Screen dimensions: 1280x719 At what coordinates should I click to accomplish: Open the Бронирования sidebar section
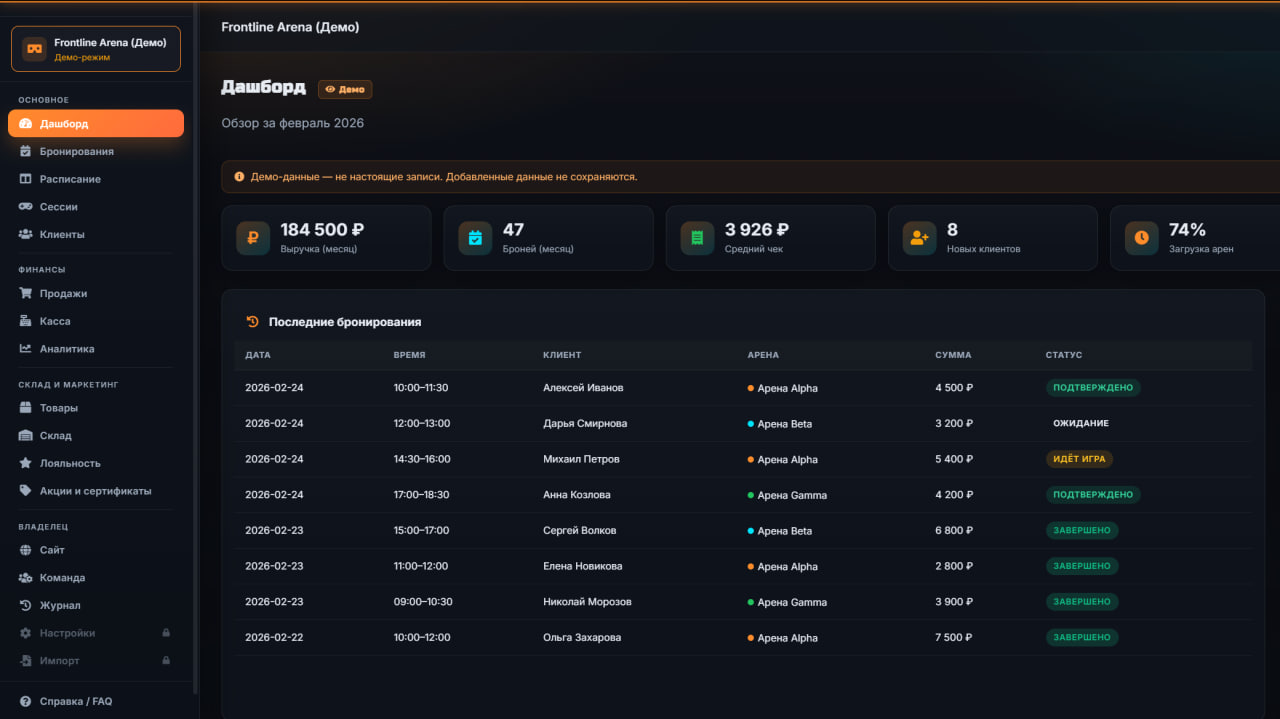(76, 151)
